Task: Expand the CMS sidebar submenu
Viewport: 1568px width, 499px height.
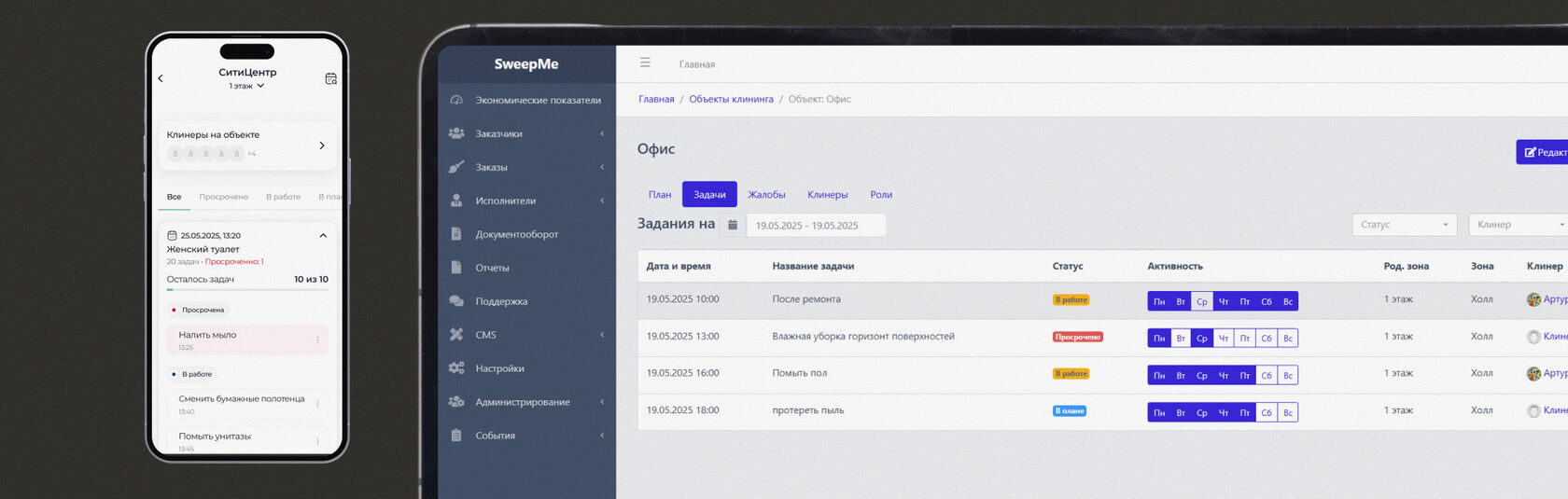Action: pos(602,335)
